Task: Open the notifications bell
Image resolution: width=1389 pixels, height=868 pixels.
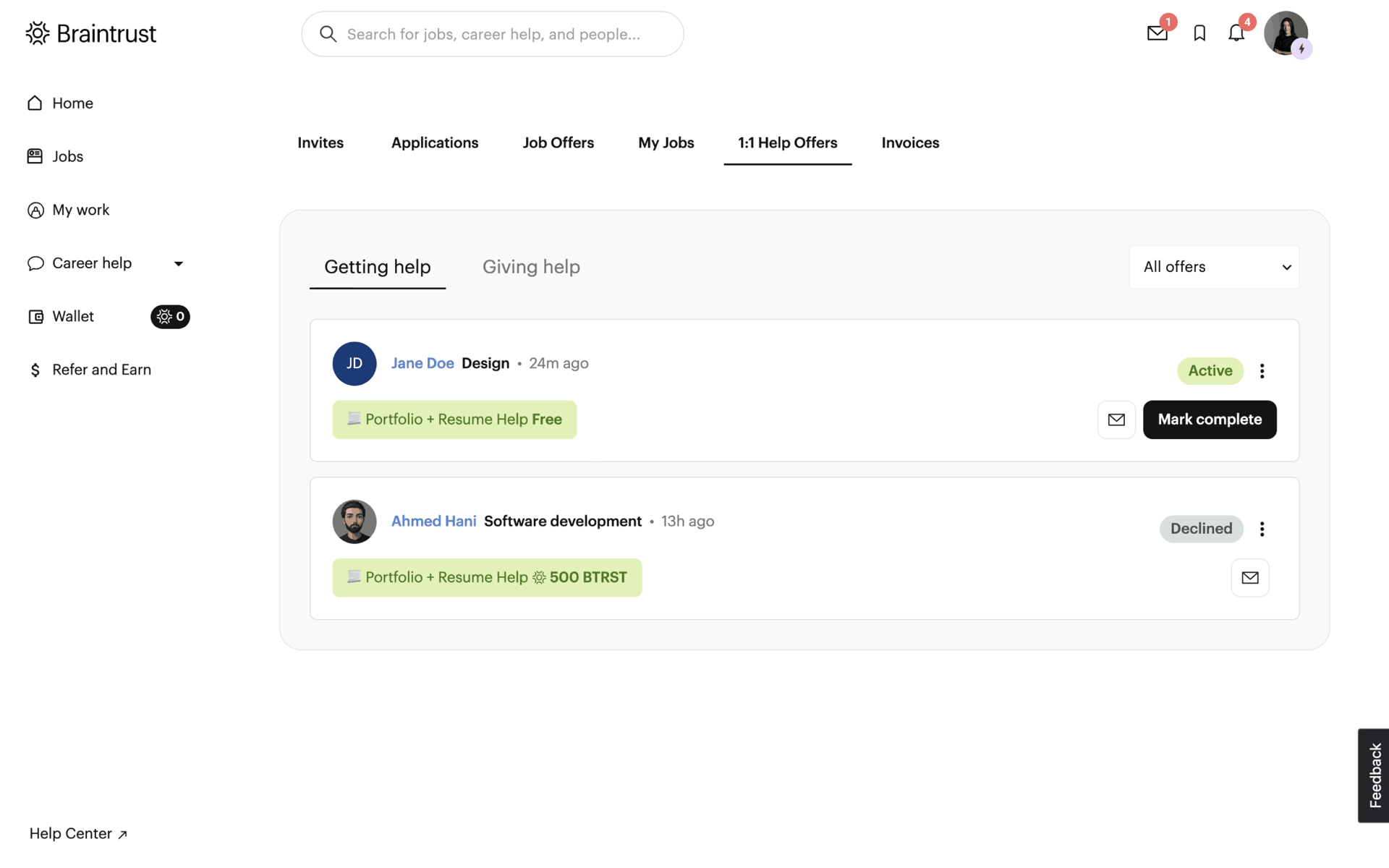Action: pos(1236,33)
